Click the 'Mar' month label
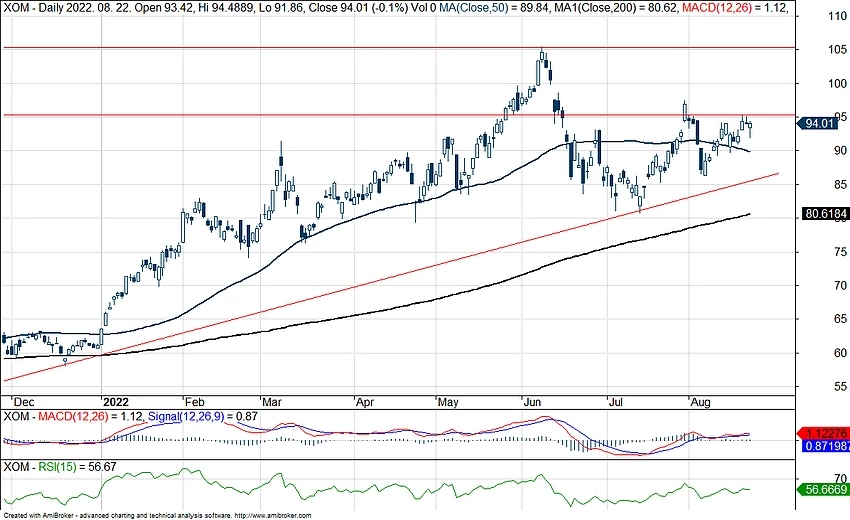This screenshot has height=520, width=850. 272,402
